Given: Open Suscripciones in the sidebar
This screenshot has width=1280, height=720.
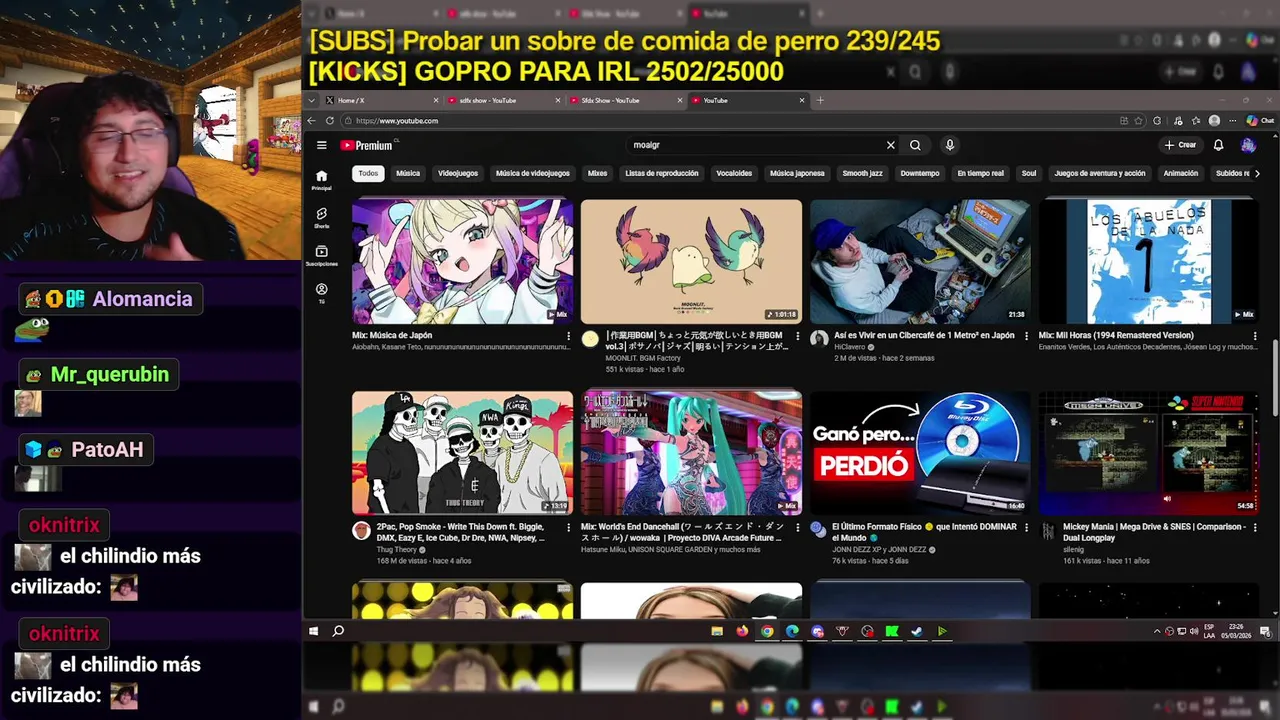Looking at the screenshot, I should click(321, 255).
